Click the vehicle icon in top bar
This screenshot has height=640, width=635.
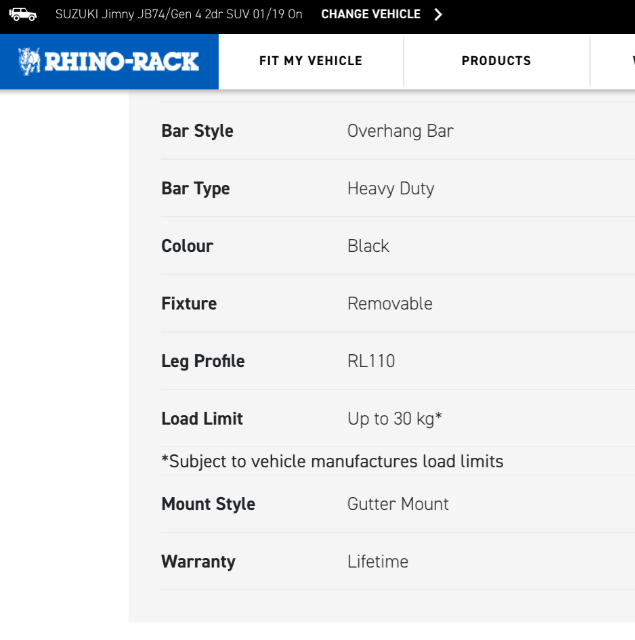pos(23,14)
